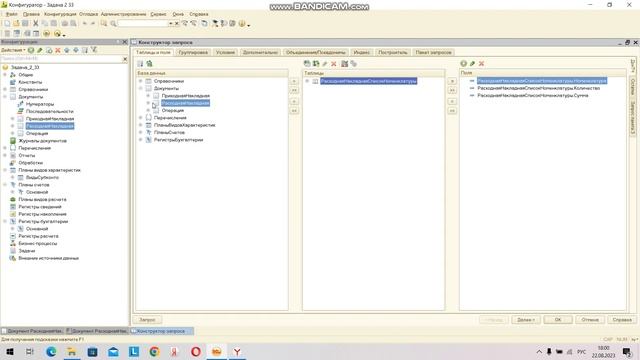Open Microsoft Edge from taskbar
The height and width of the screenshot is (360, 640).
pos(51,351)
